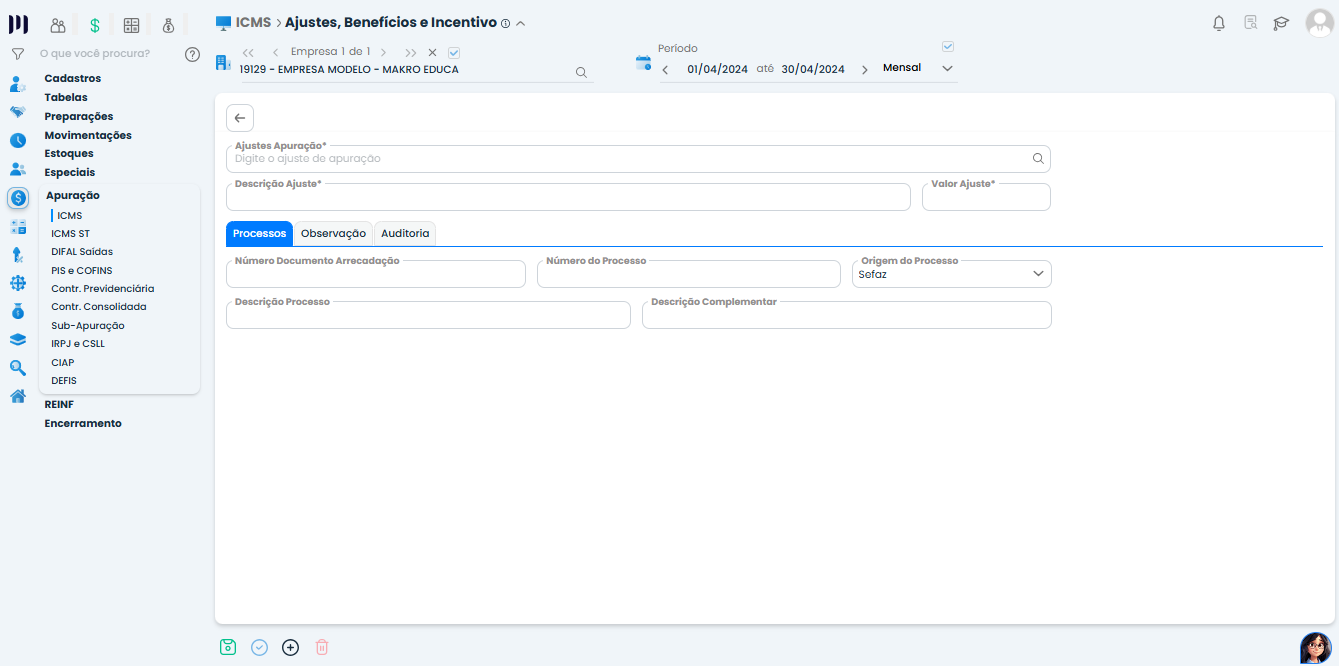Click the add new record plus icon
Image resolution: width=1339 pixels, height=666 pixels.
click(290, 647)
